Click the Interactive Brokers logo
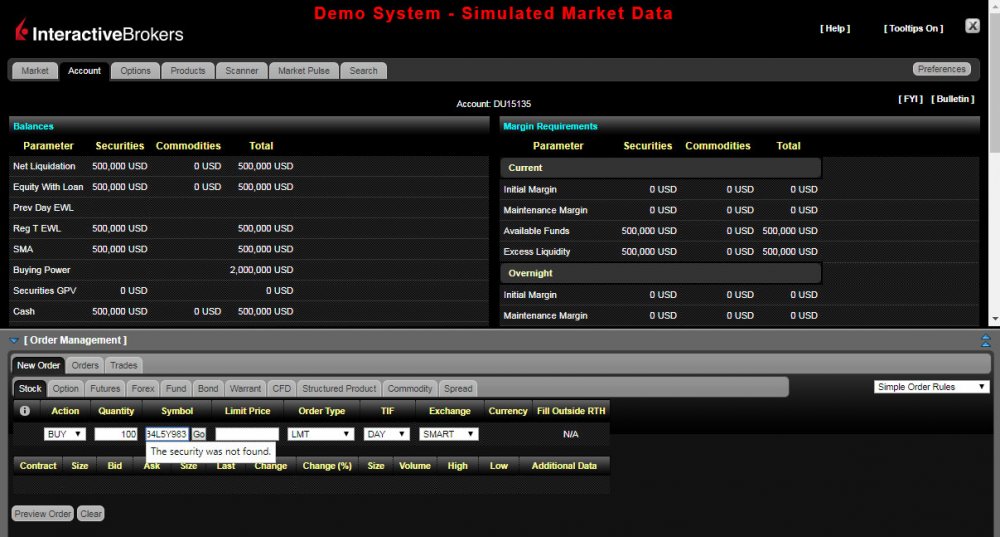The width and height of the screenshot is (1000, 537). coord(98,32)
